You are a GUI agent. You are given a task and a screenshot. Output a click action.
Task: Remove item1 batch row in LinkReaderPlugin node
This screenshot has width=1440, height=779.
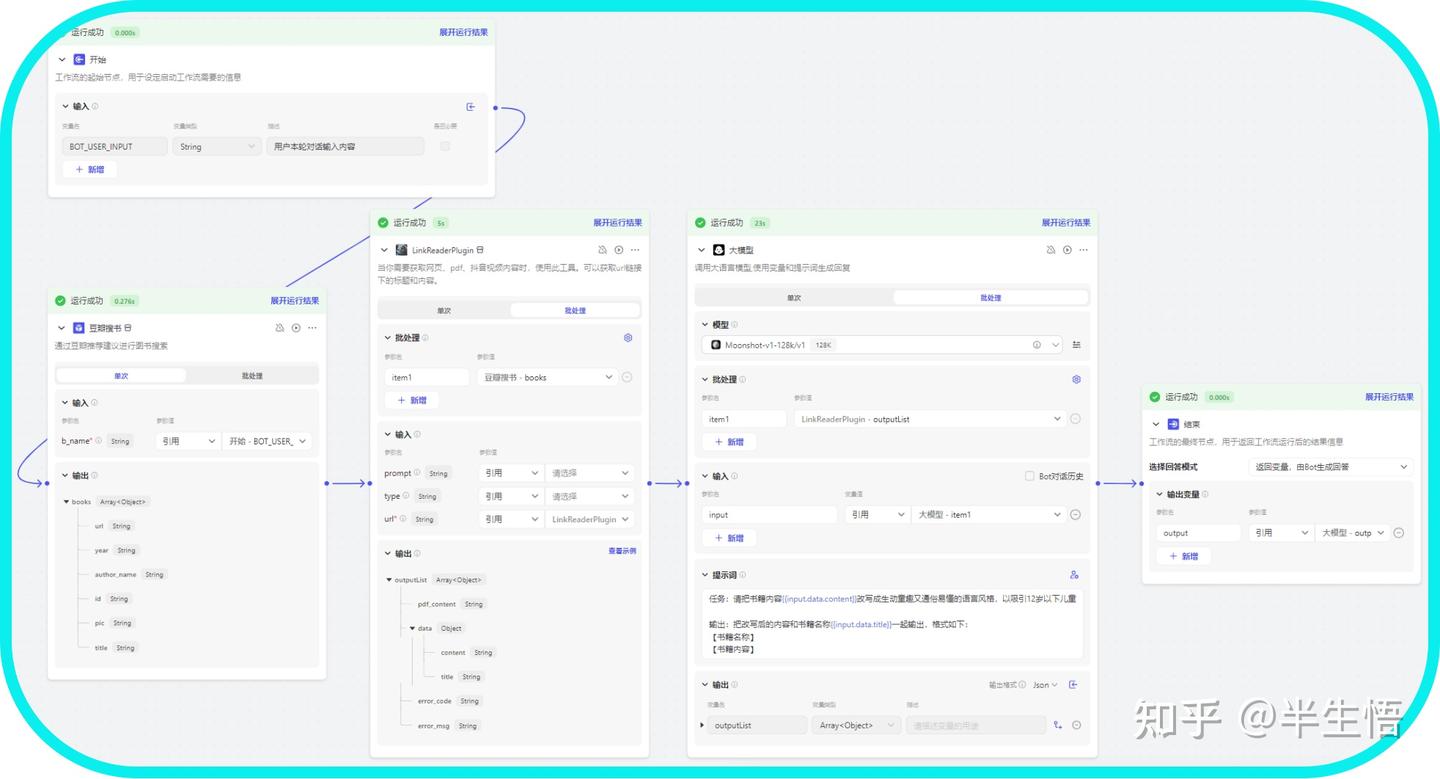coord(627,377)
